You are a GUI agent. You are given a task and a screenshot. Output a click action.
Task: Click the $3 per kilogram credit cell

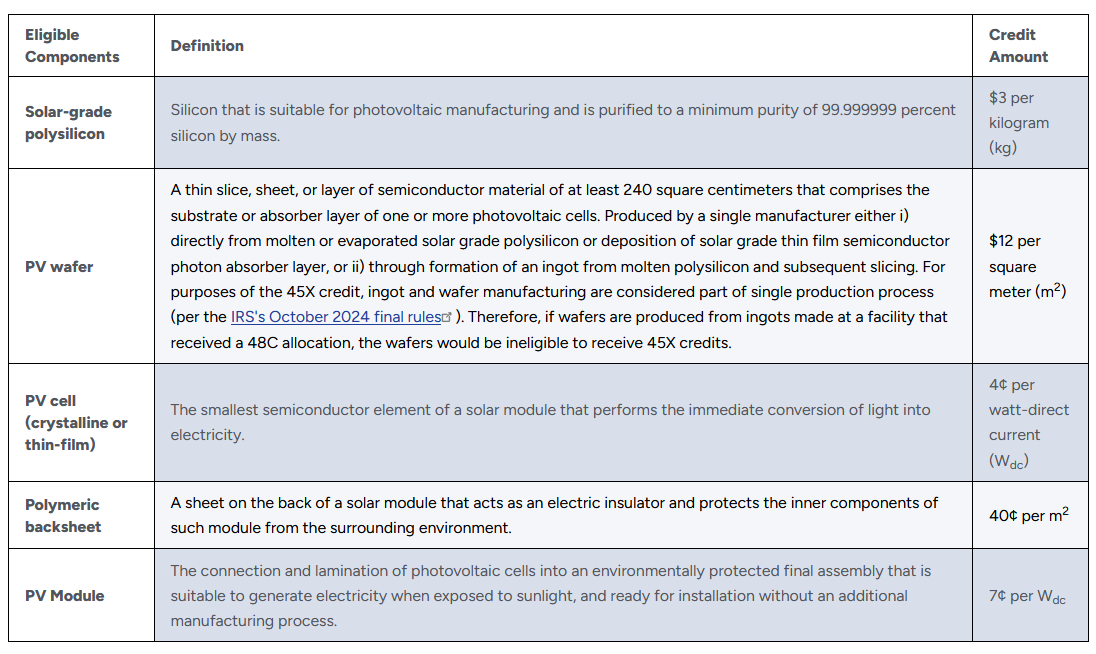1018,123
